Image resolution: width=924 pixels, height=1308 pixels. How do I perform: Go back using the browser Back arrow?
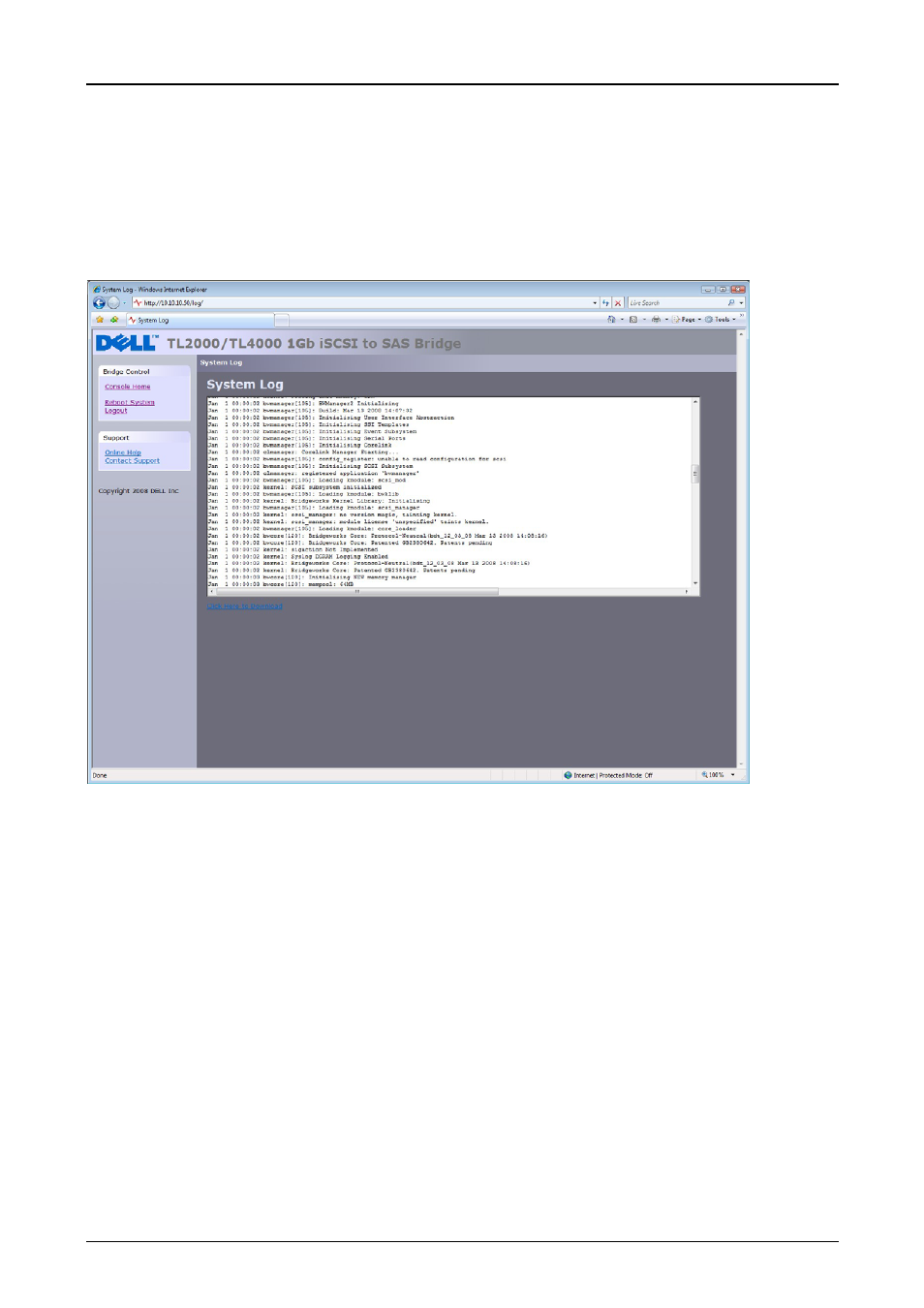click(99, 303)
